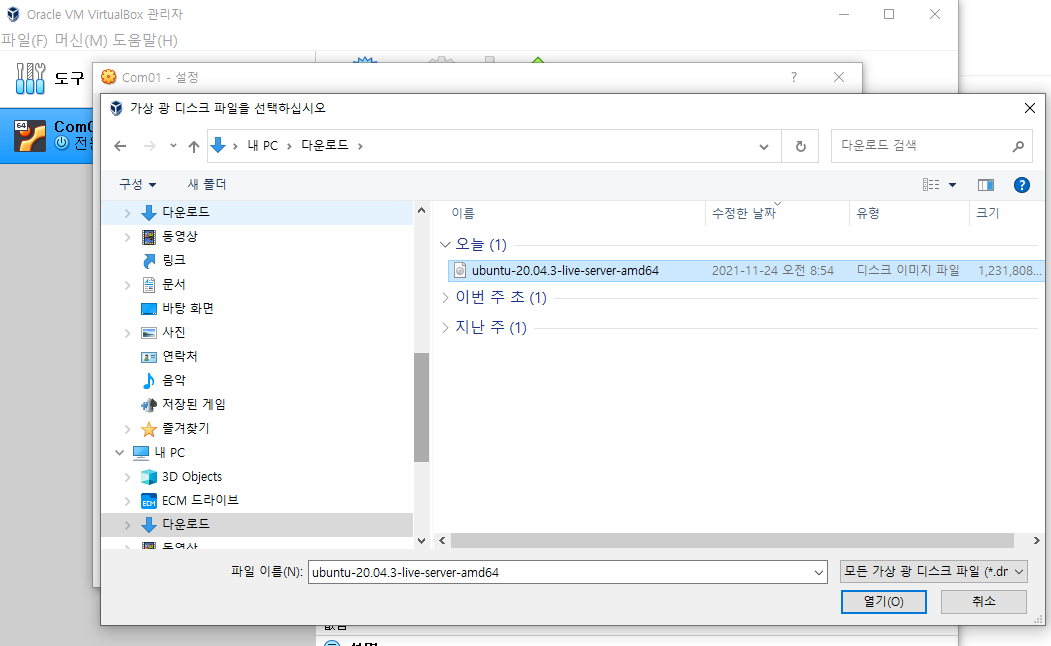Image resolution: width=1051 pixels, height=646 pixels.
Task: Sort by 유형 column header
Action: (x=868, y=213)
